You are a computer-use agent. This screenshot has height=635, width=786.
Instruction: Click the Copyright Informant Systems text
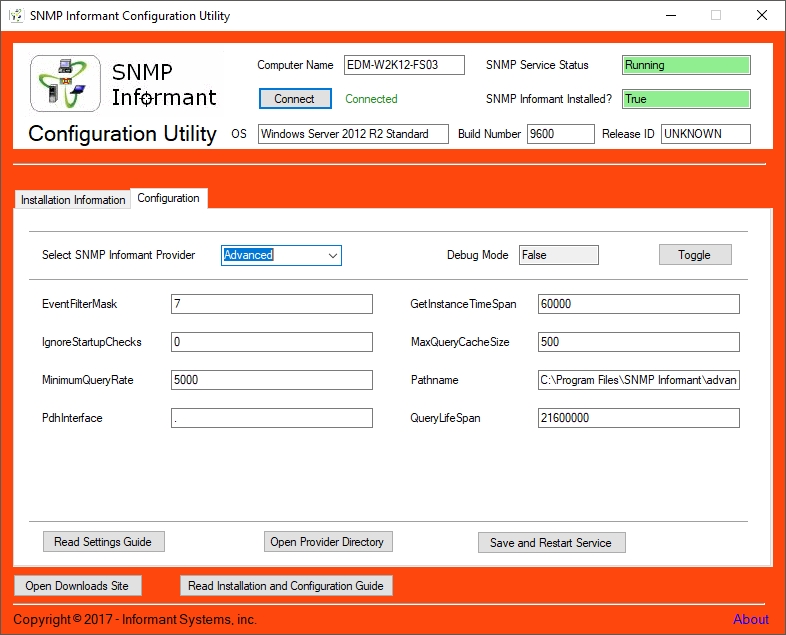point(135,619)
